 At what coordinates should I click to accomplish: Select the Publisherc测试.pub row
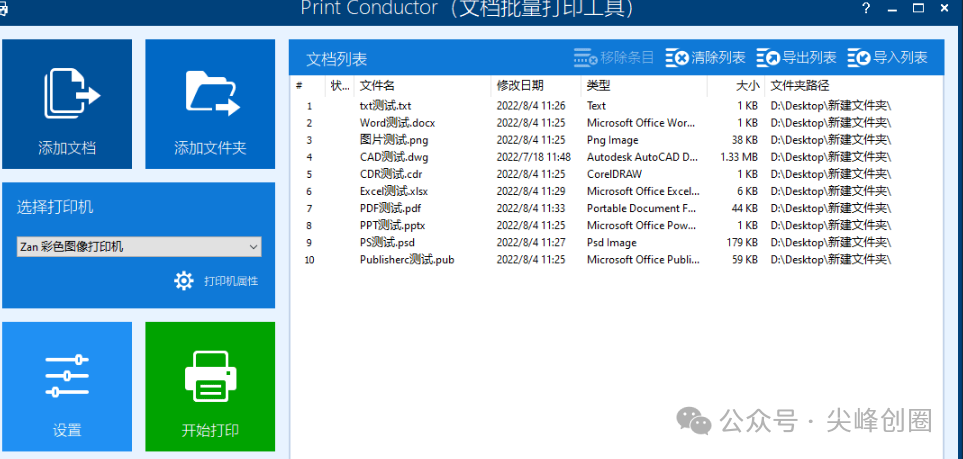[x=617, y=260]
